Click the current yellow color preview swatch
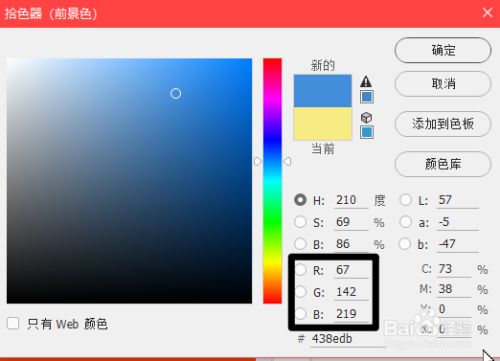This screenshot has height=361, width=500. pyautogui.click(x=323, y=123)
